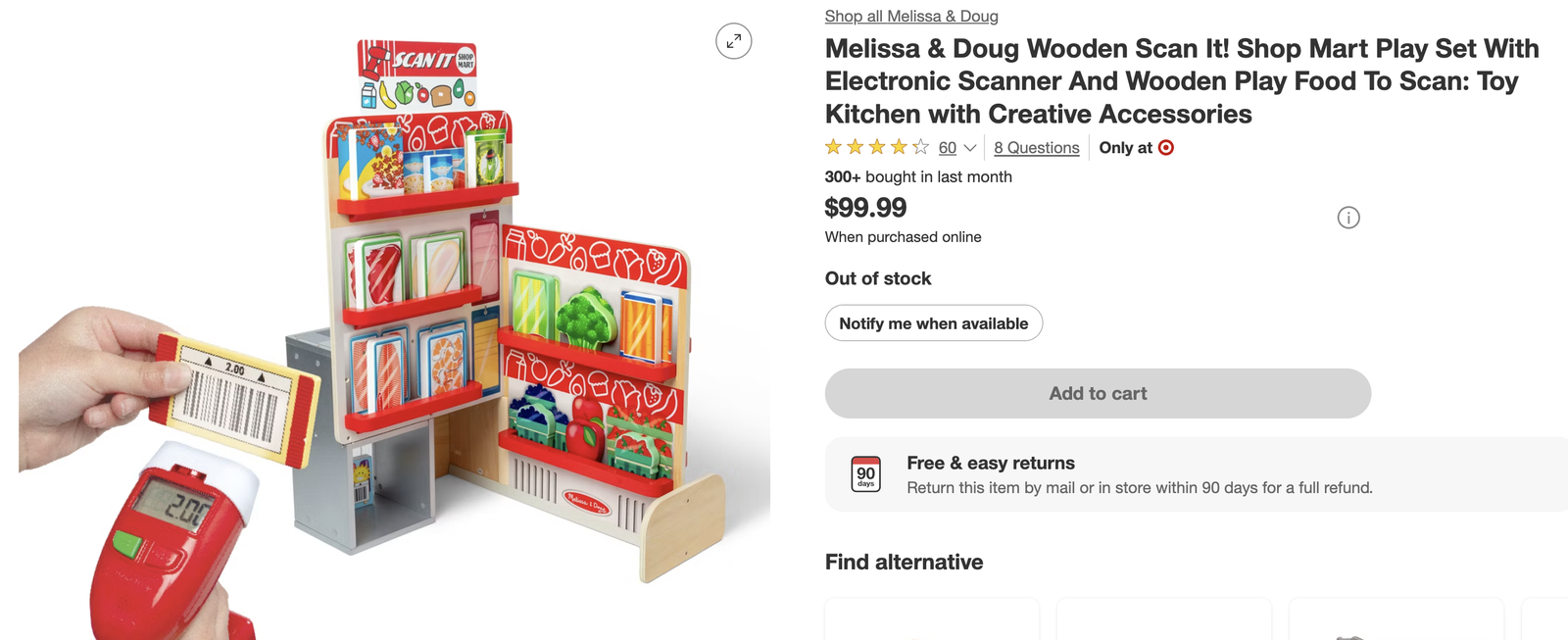Image resolution: width=1568 pixels, height=640 pixels.
Task: Click the 90 days returns calendar icon
Action: (x=866, y=474)
